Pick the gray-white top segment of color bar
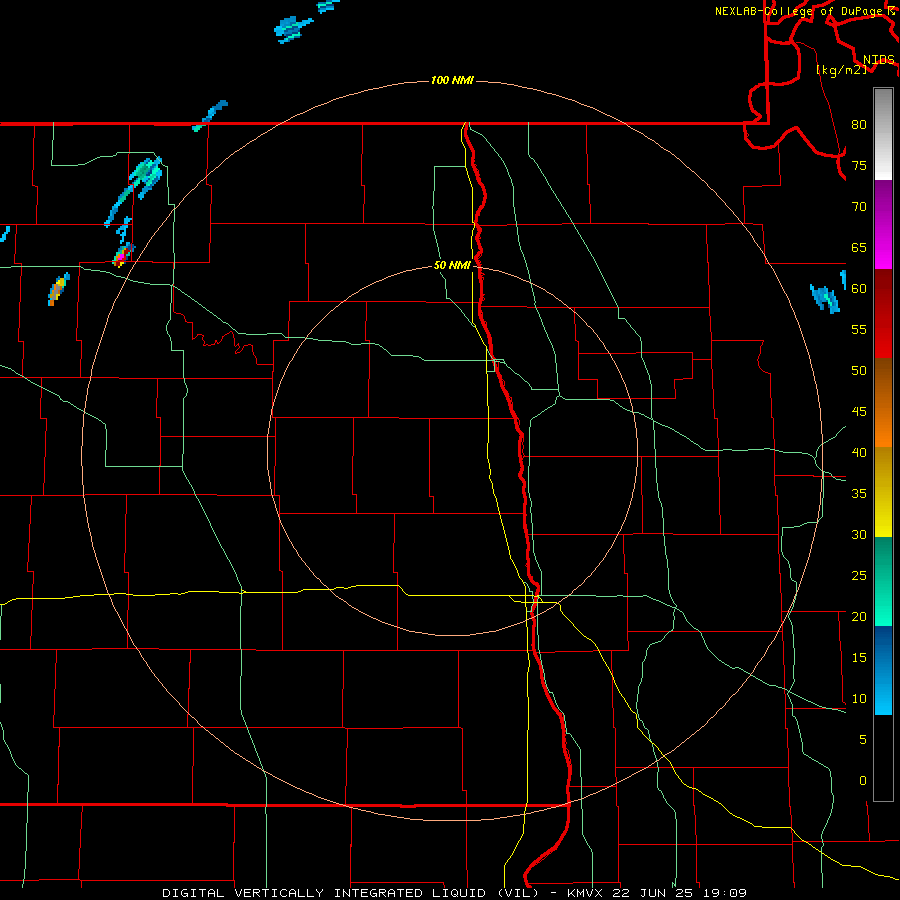 [883, 134]
